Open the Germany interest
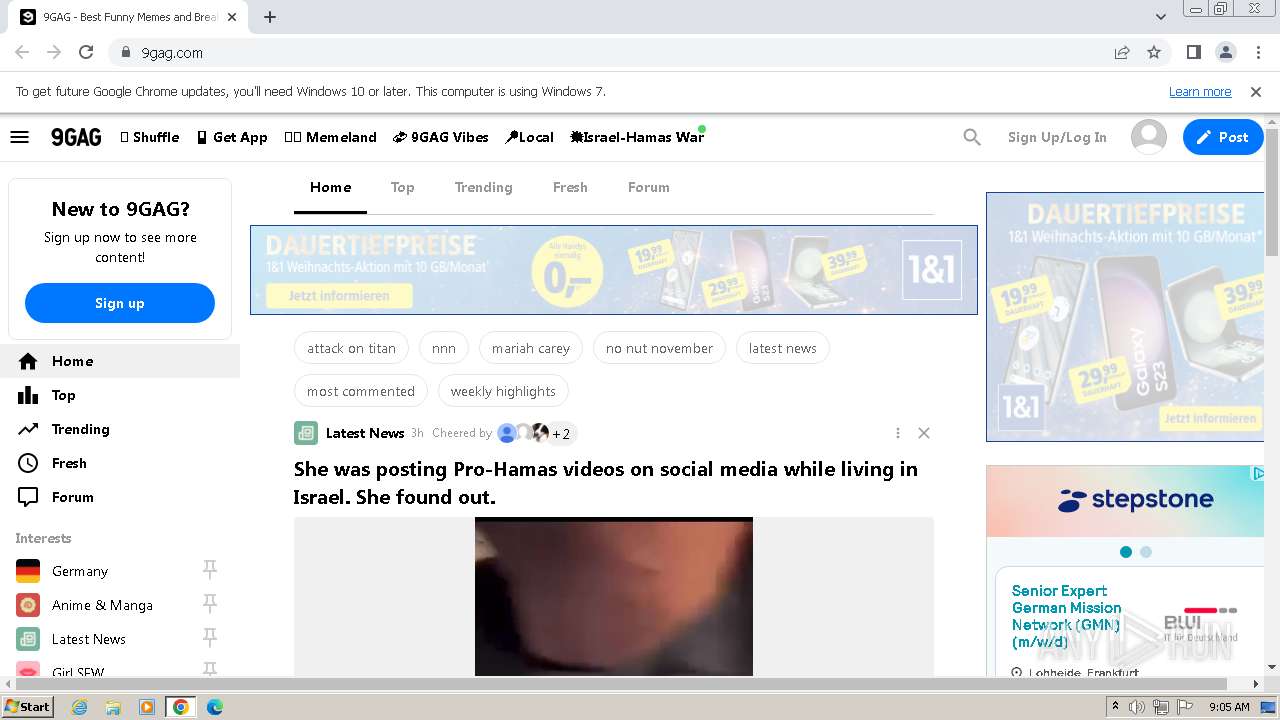The width and height of the screenshot is (1280, 720). point(80,571)
